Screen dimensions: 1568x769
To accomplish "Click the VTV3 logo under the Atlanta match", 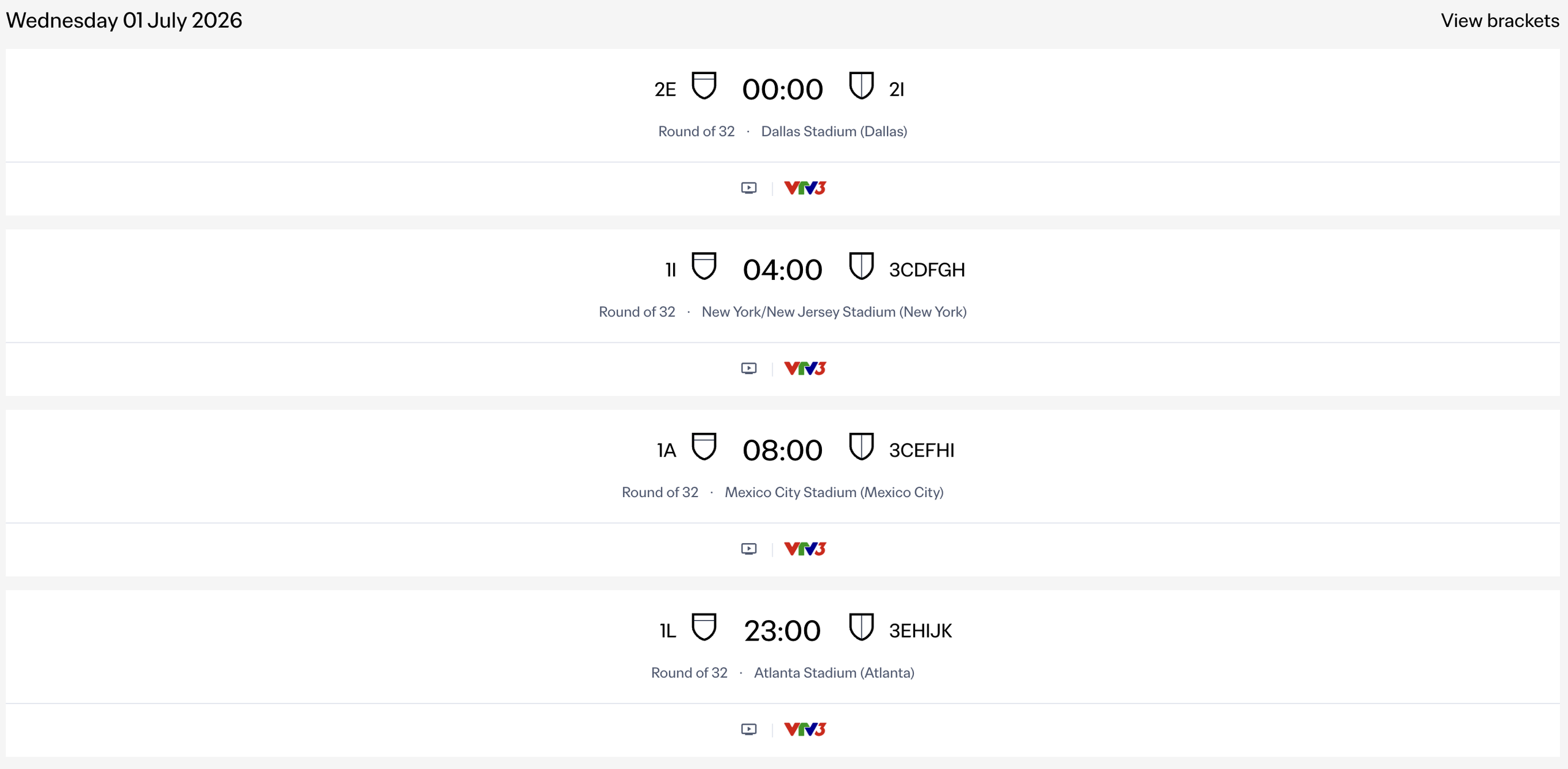I will pos(805,729).
